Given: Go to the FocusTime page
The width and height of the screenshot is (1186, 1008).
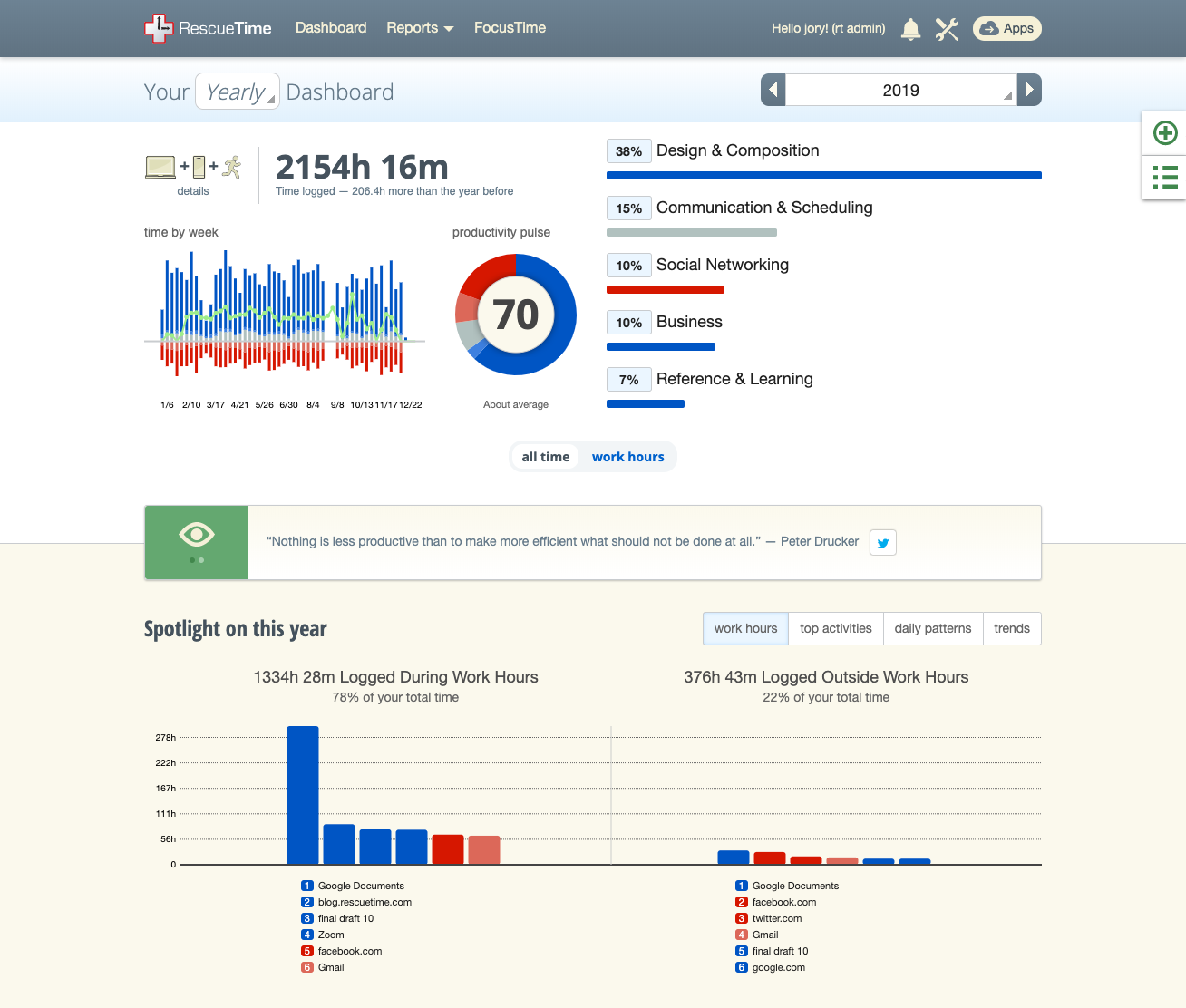Looking at the screenshot, I should click(510, 28).
